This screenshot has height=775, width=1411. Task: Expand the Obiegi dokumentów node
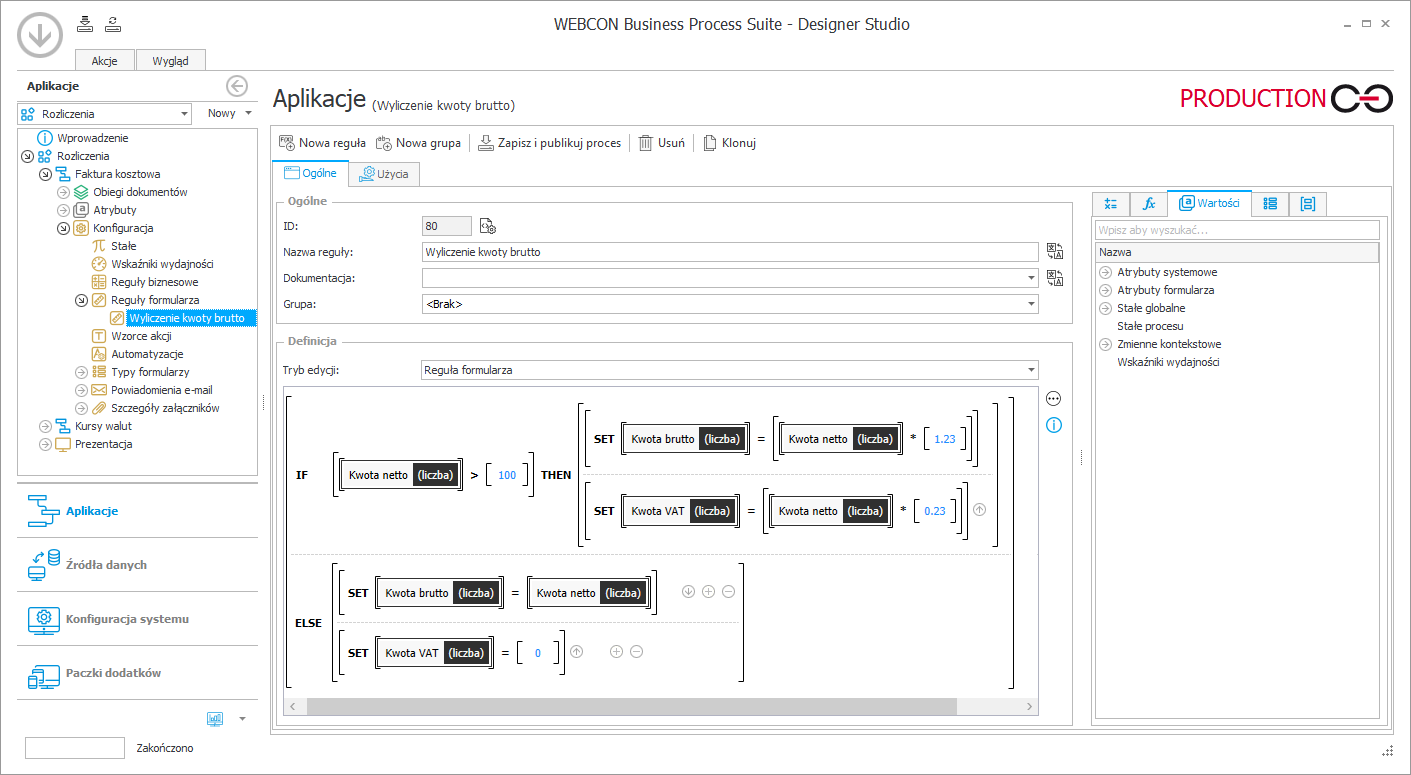(x=62, y=192)
